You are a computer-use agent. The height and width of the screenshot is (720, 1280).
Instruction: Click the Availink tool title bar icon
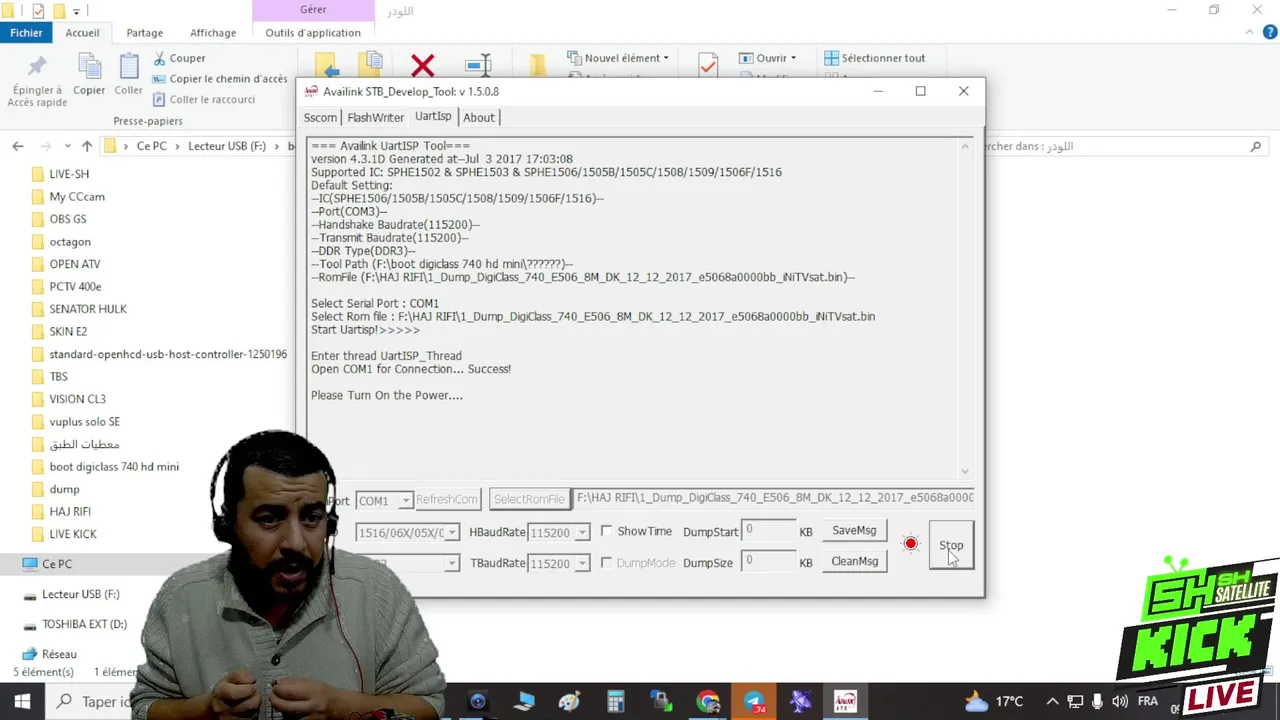click(x=311, y=91)
